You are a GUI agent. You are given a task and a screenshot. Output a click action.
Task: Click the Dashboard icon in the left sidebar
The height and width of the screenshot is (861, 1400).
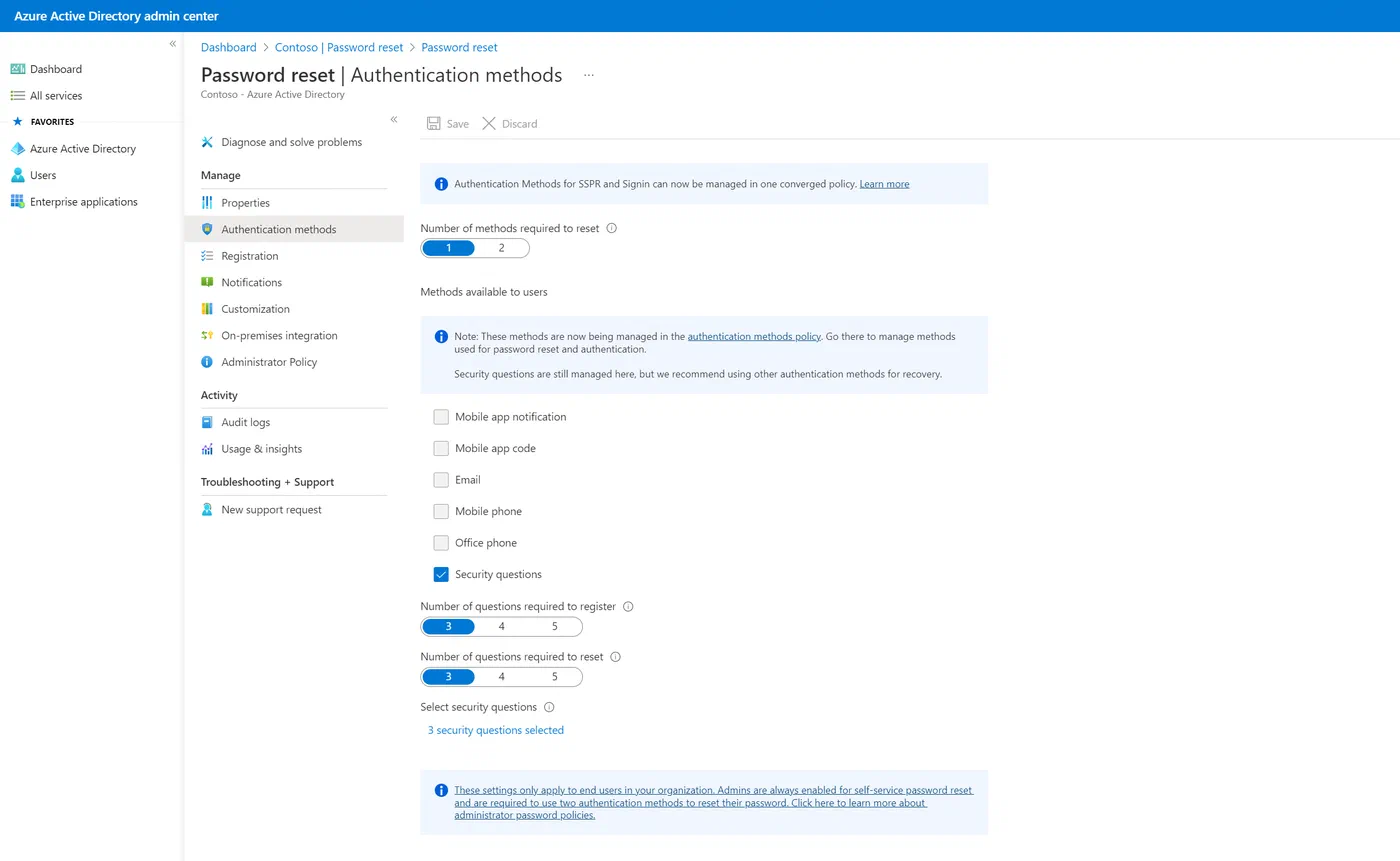pyautogui.click(x=17, y=69)
